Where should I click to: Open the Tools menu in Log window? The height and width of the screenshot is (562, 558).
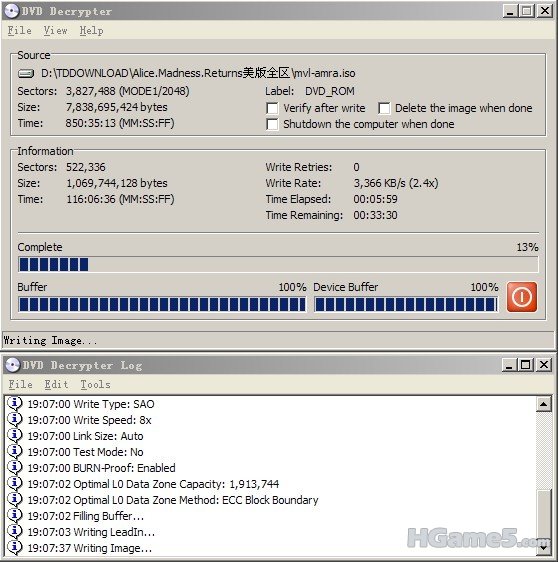point(95,384)
